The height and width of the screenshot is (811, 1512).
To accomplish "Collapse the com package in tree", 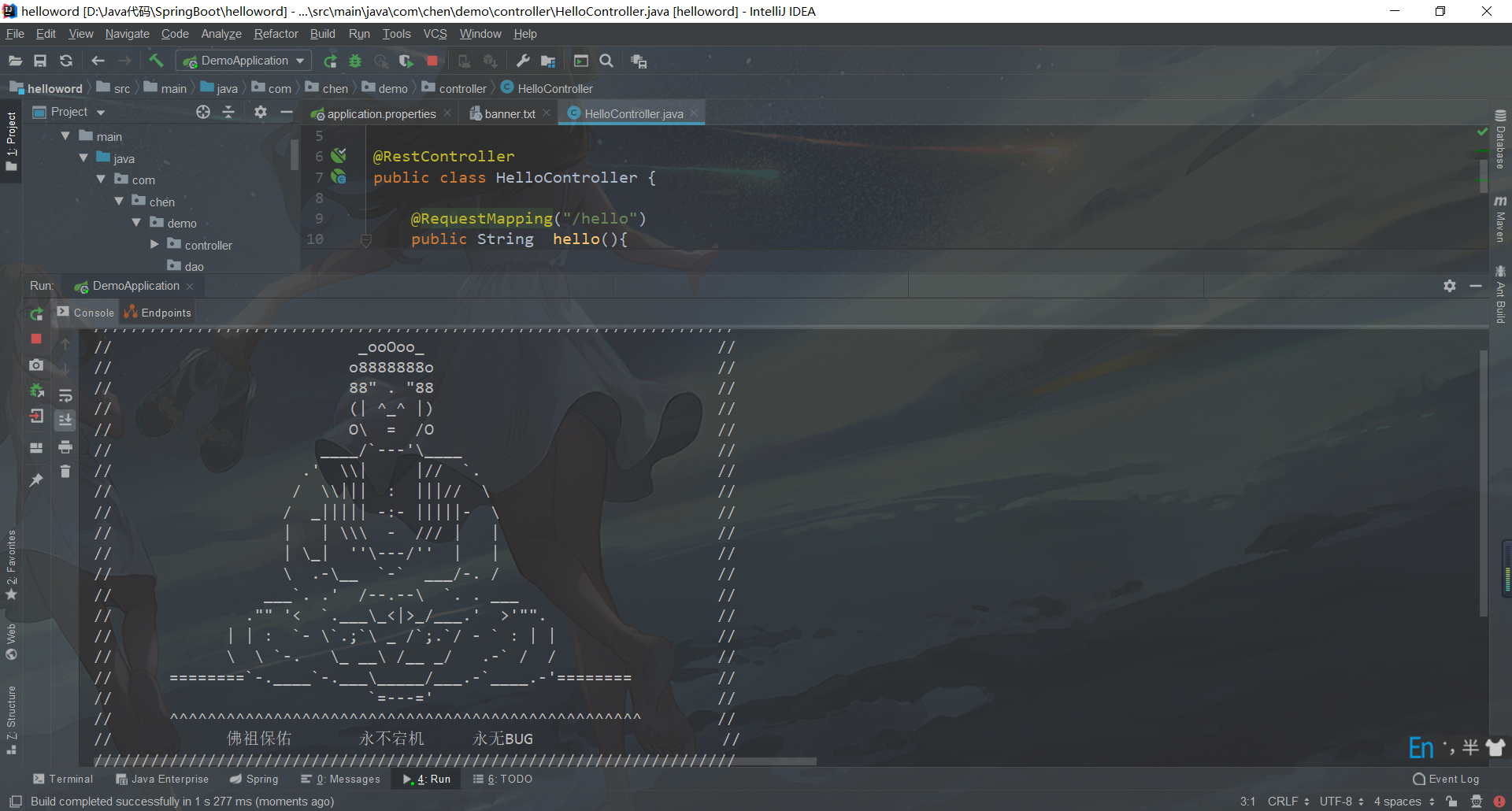I will point(101,180).
